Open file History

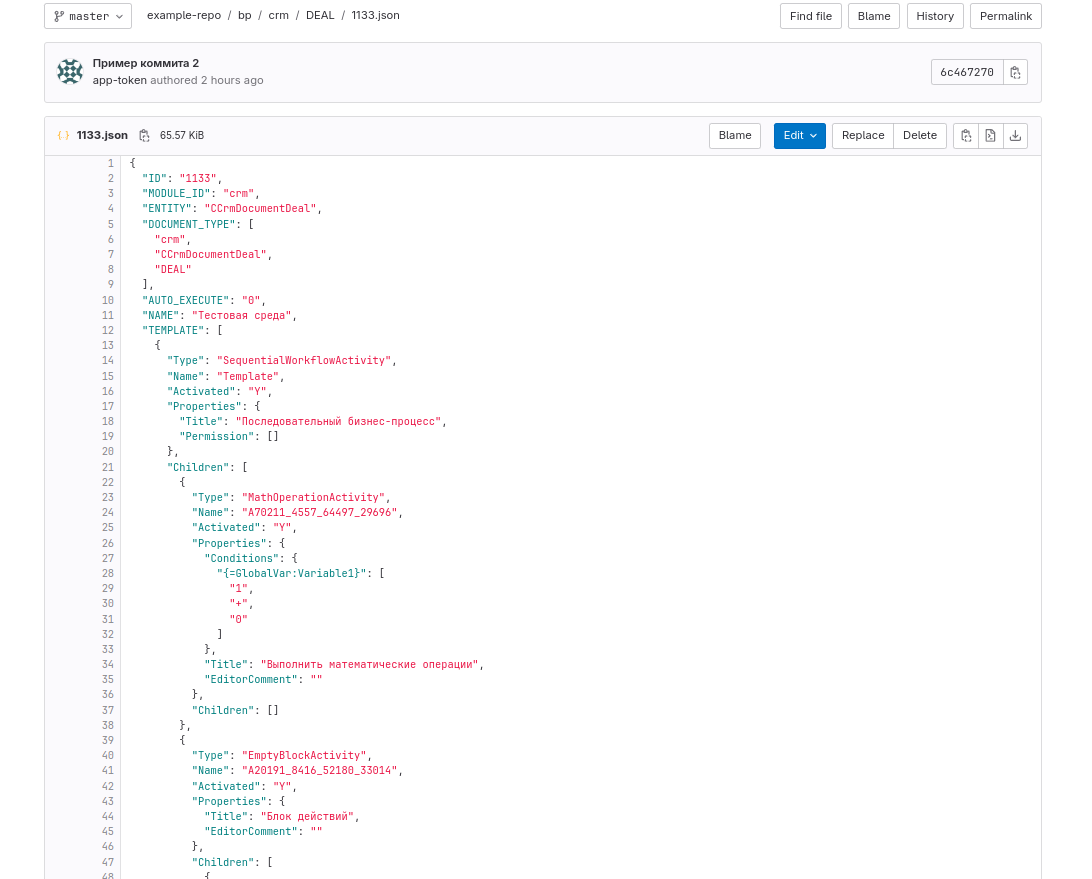(935, 16)
